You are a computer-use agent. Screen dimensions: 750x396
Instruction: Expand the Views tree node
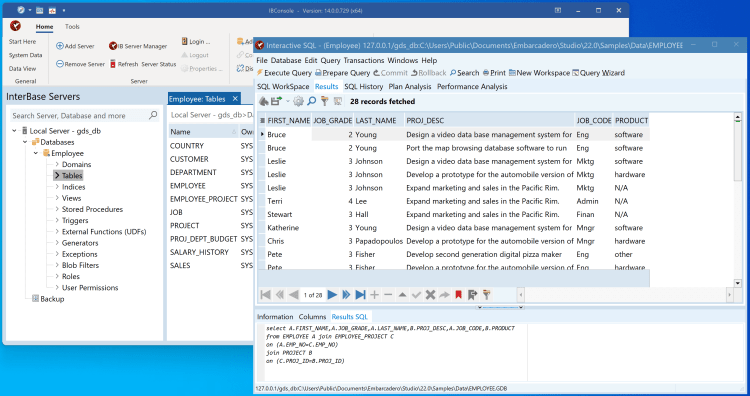pos(57,198)
